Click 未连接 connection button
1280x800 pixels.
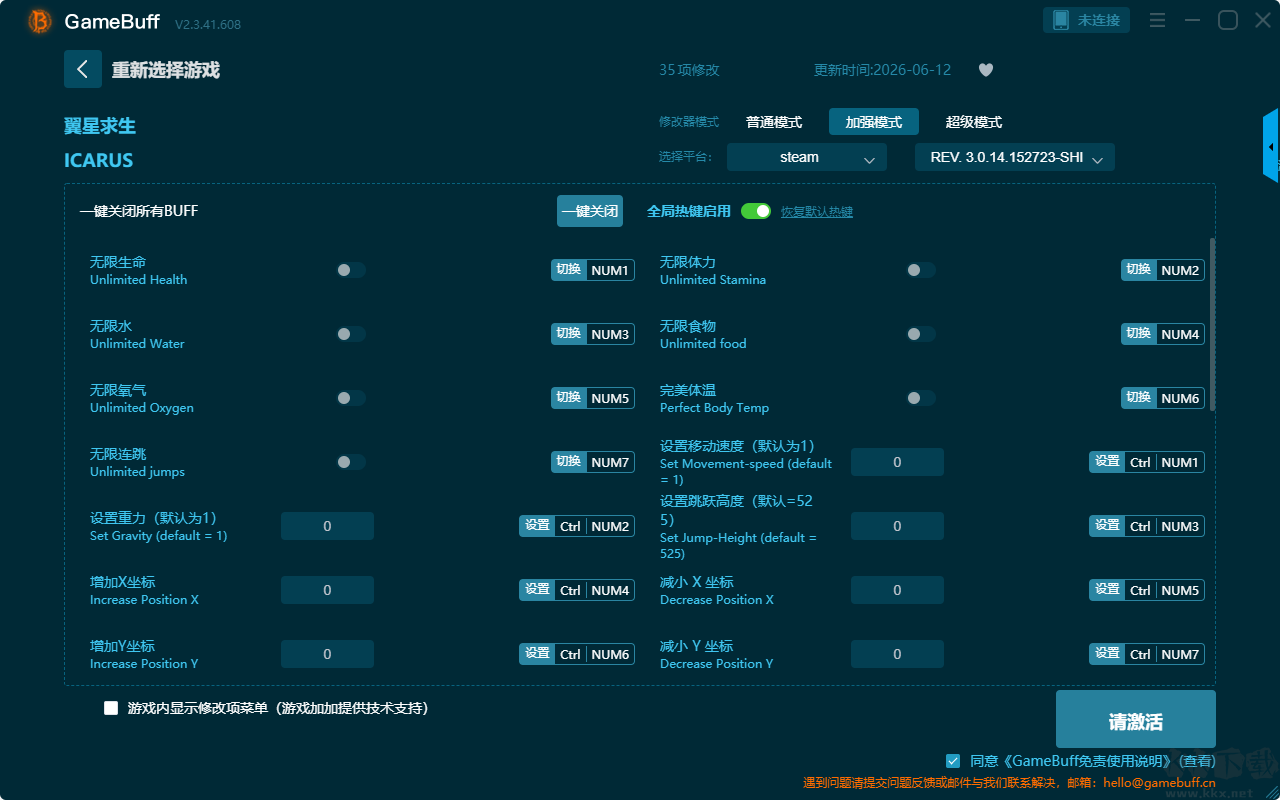pos(1087,20)
